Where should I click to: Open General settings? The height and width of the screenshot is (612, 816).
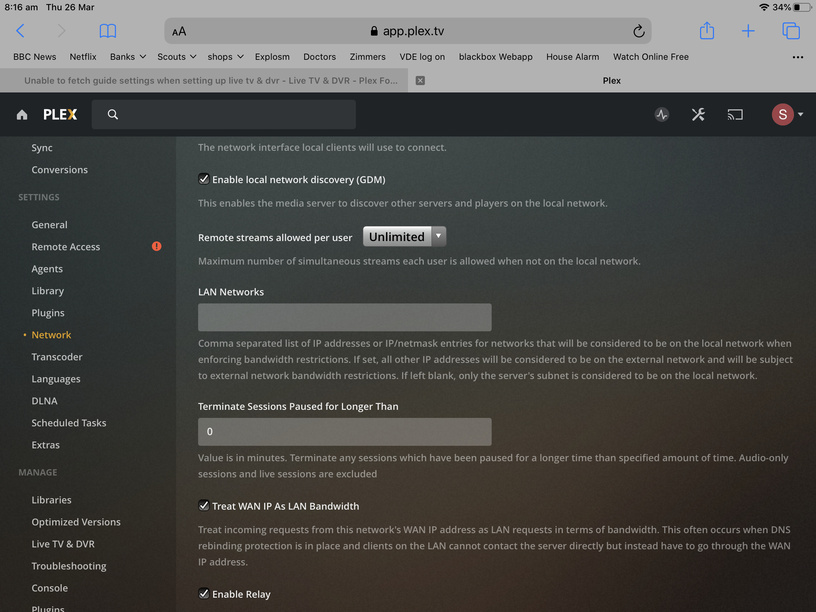pyautogui.click(x=49, y=225)
